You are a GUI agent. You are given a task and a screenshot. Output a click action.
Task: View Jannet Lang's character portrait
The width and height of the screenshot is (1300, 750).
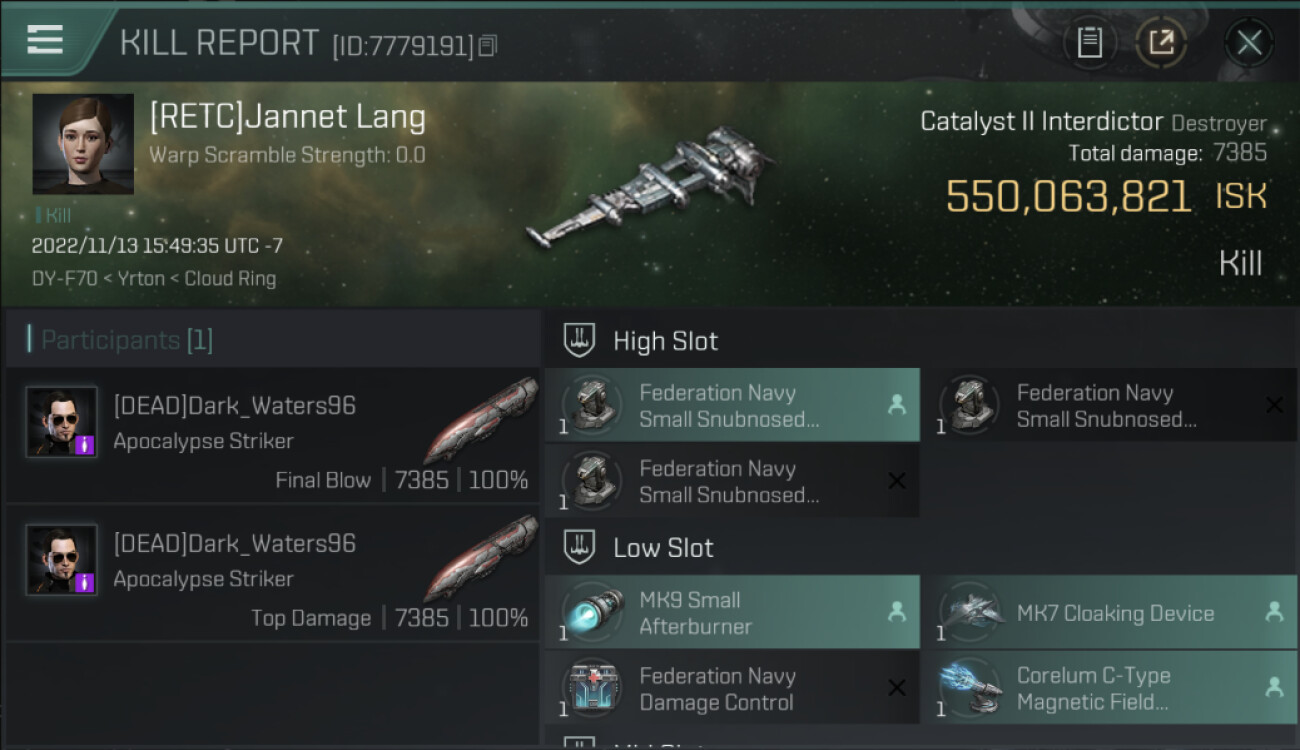(x=83, y=144)
